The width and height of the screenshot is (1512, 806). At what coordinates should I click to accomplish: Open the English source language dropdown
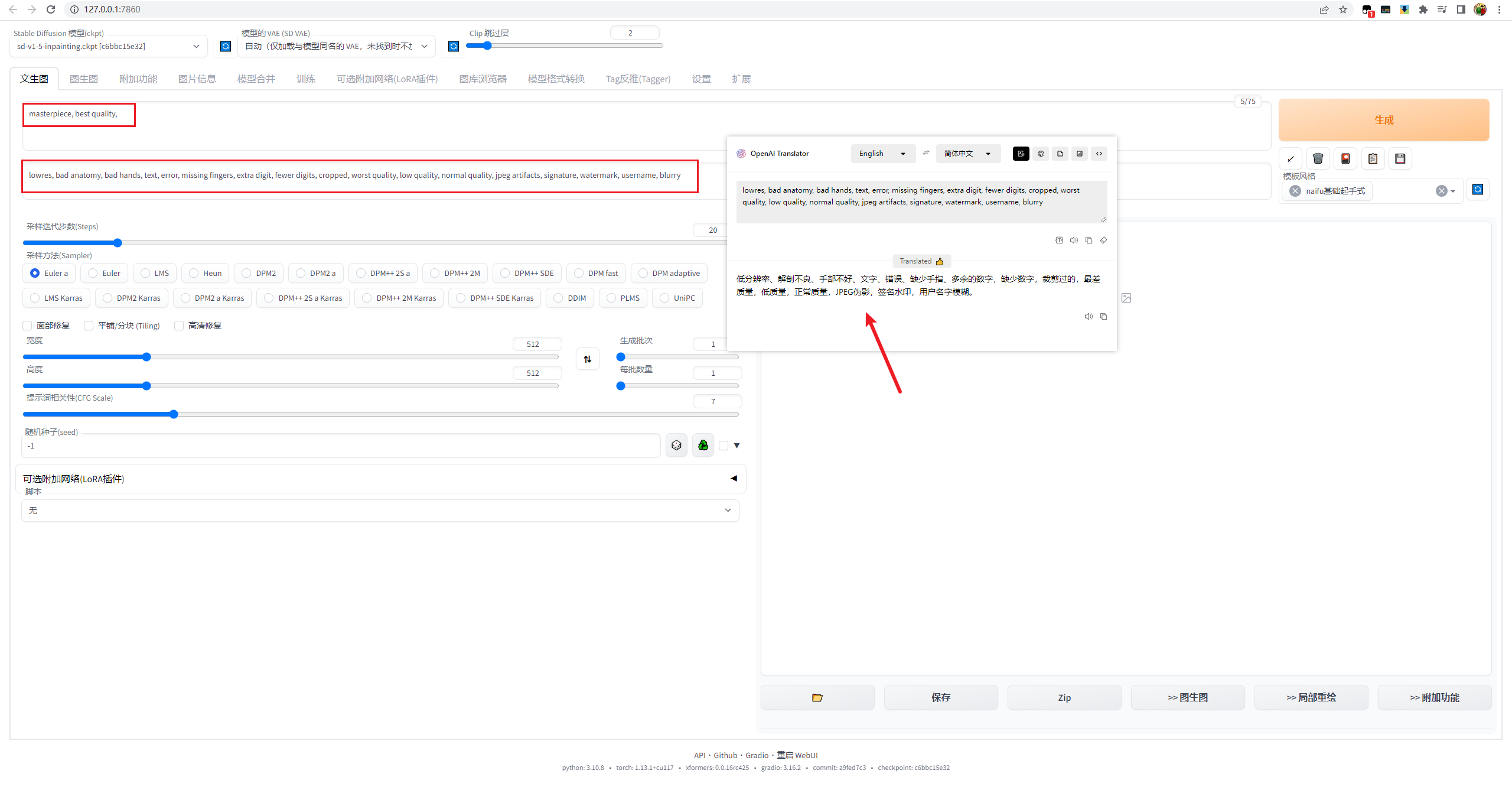point(882,154)
